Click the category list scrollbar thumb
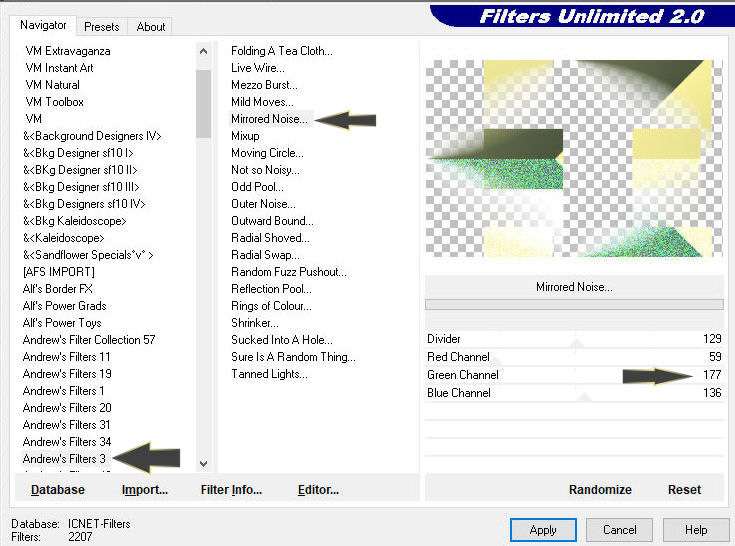 coord(203,104)
